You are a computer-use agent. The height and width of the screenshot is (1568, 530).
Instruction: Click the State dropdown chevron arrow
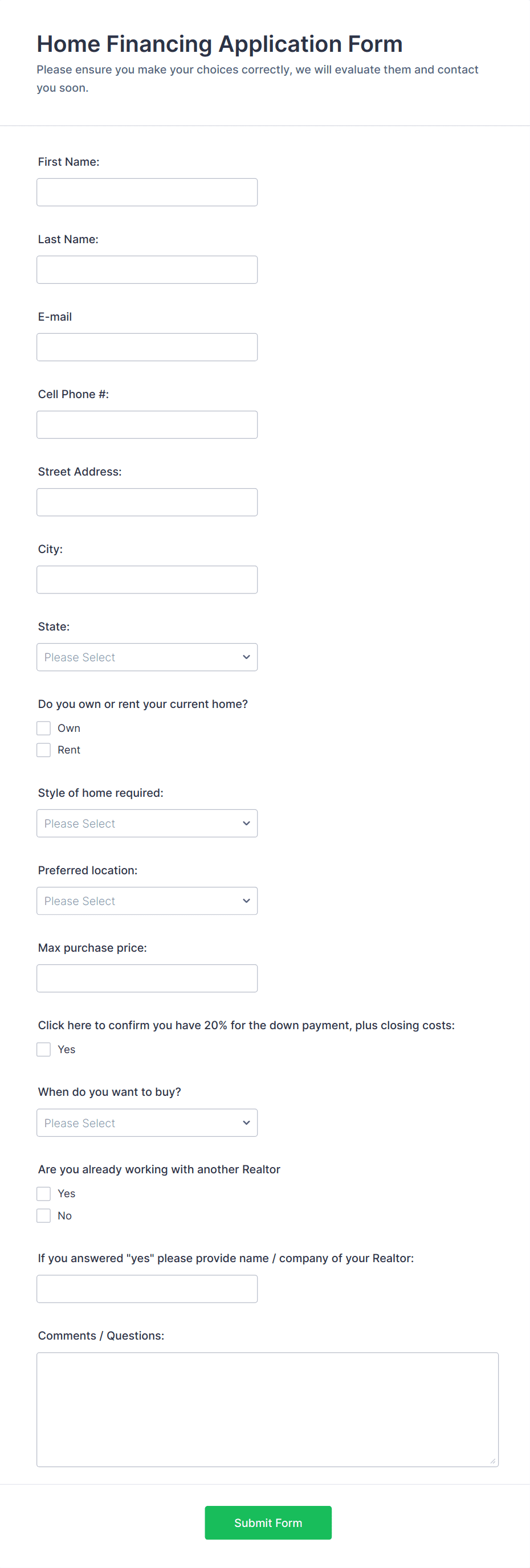pyautogui.click(x=246, y=657)
